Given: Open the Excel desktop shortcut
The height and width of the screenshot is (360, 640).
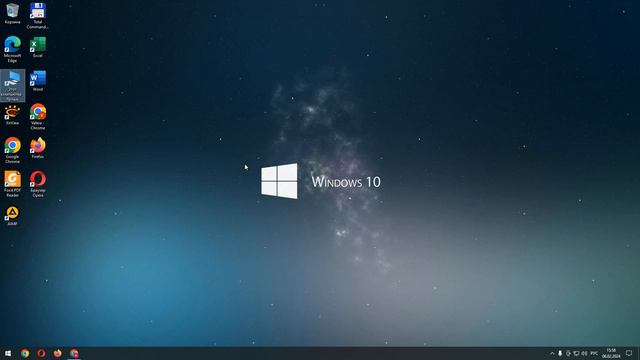Looking at the screenshot, I should pyautogui.click(x=38, y=47).
